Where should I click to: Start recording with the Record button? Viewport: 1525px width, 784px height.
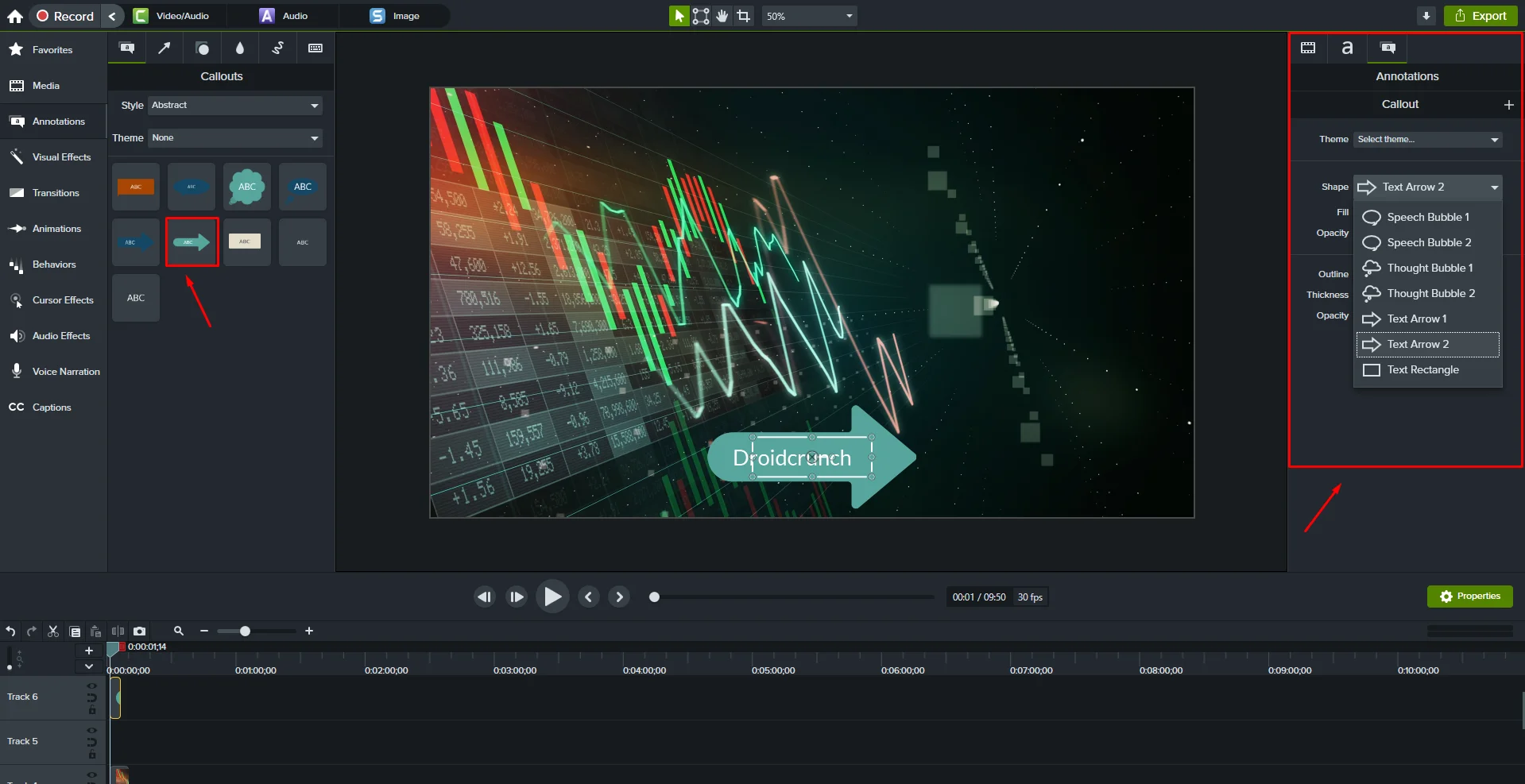(x=65, y=16)
